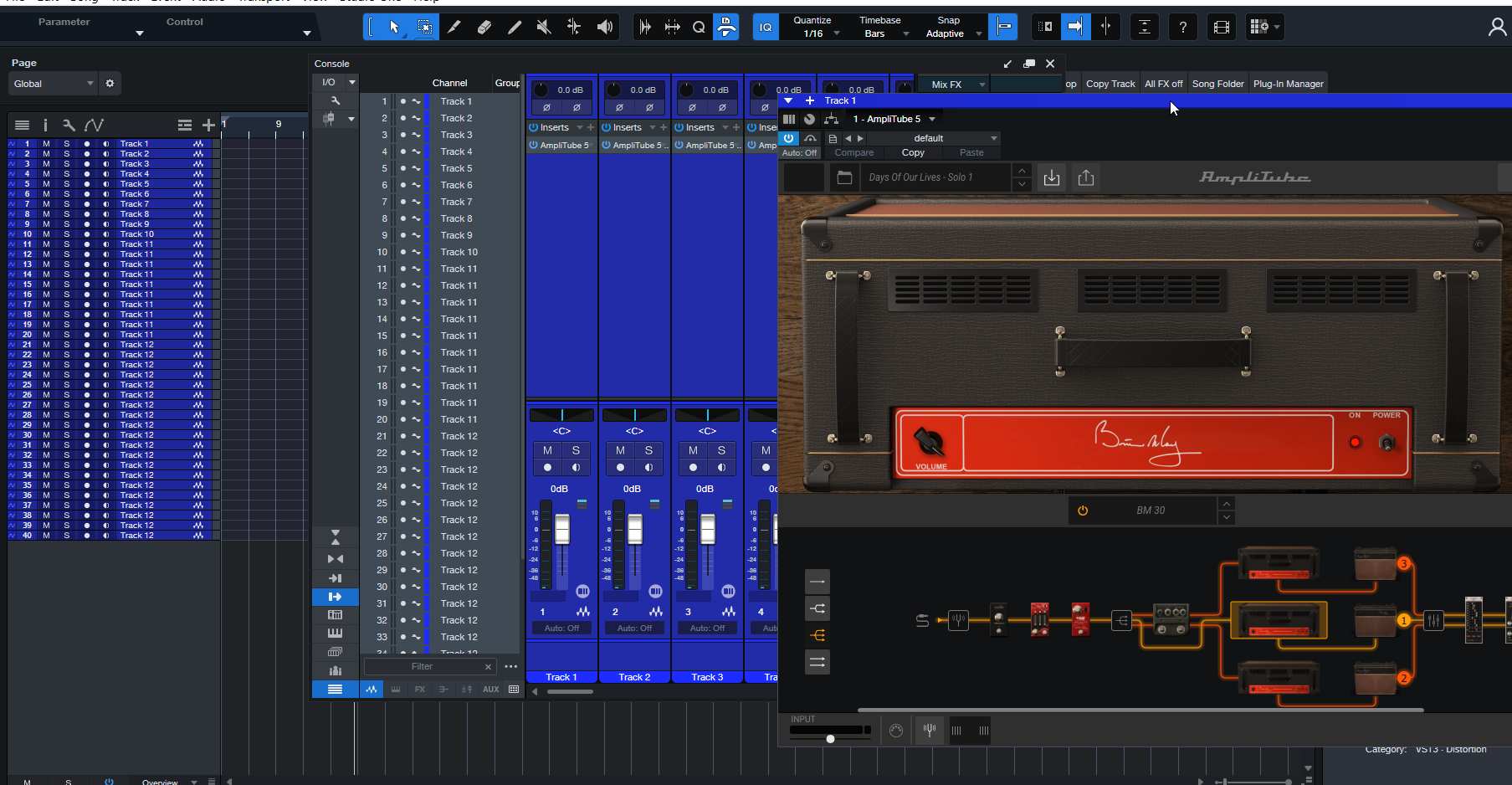Select the Eraser tool in toolbar
The height and width of the screenshot is (785, 1512).
484,28
